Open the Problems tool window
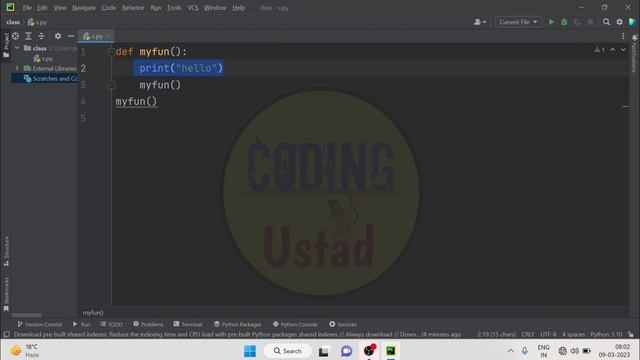Screen dimensions: 640x360 [148, 324]
